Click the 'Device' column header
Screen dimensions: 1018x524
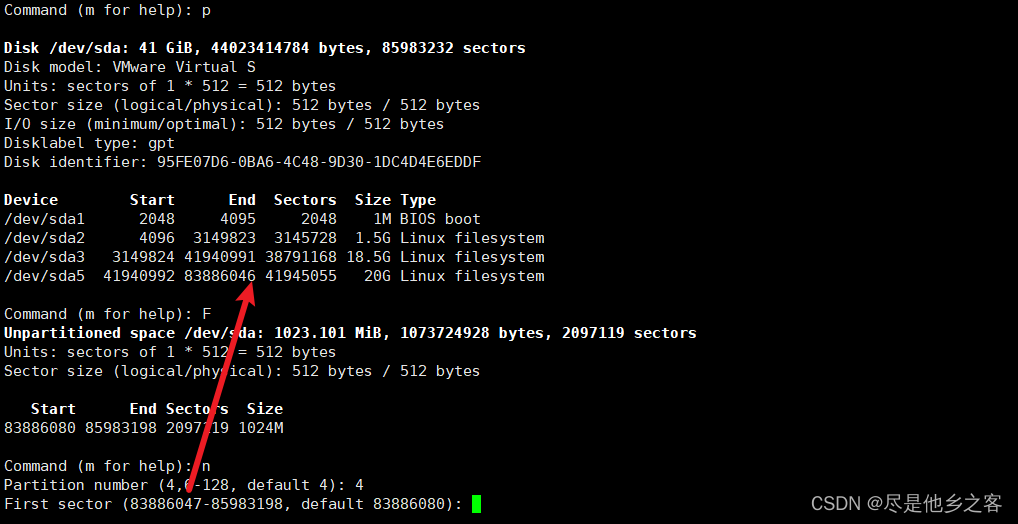31,200
